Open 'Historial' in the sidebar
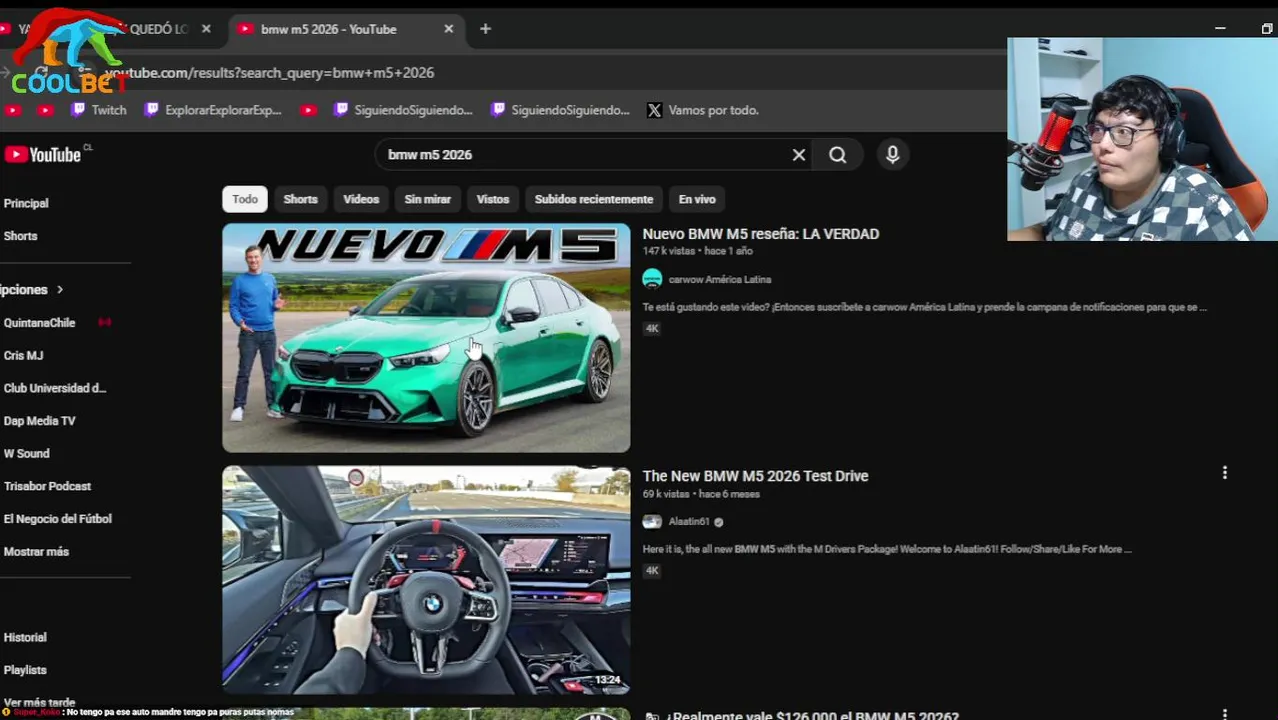Screen dimensions: 1278x720 [x=25, y=637]
